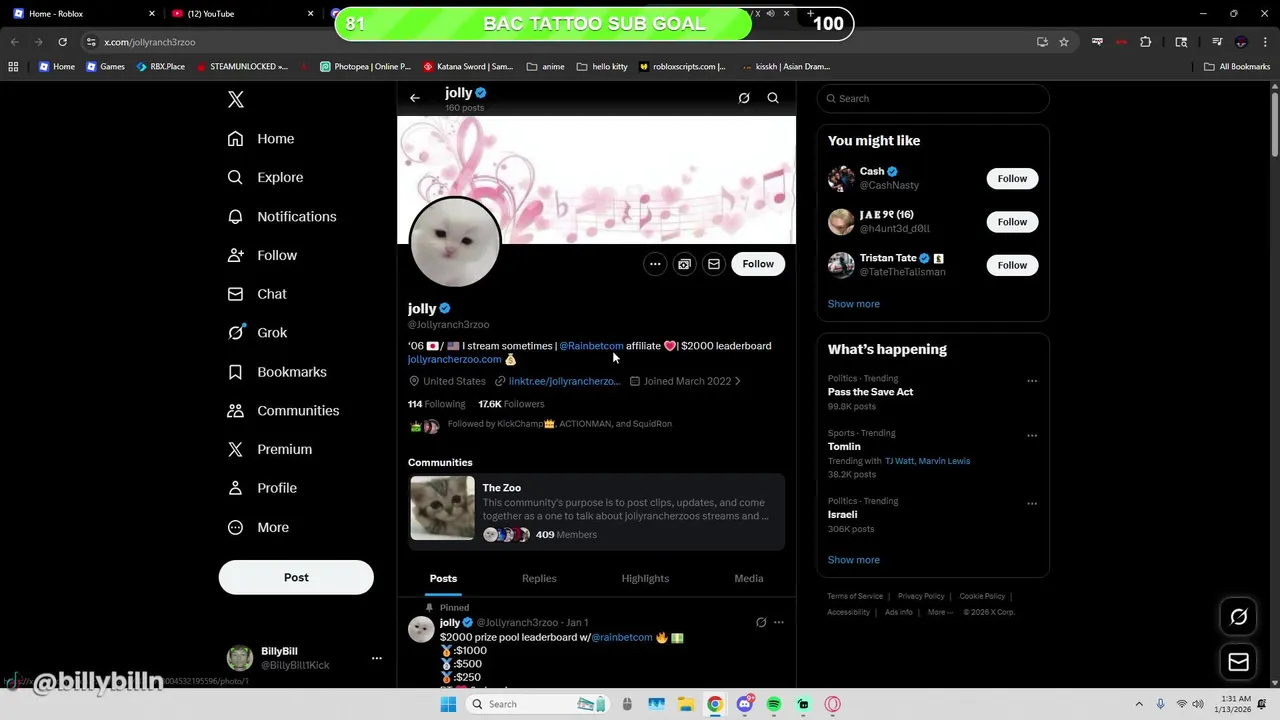This screenshot has width=1280, height=720.
Task: Open jollyrancherzoo.com link
Action: coord(454,359)
